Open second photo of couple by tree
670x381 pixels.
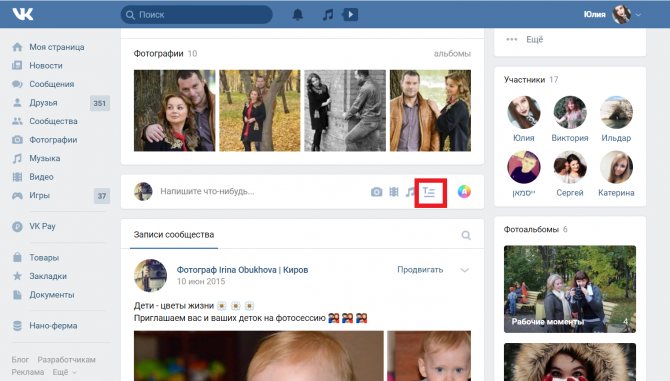260,110
